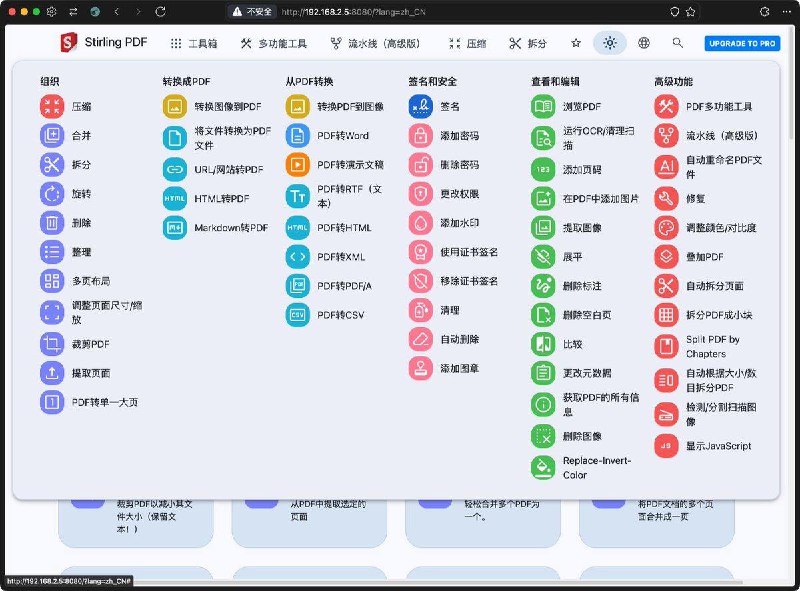This screenshot has height=591, width=800.
Task: Toggle dark mode with the sun icon
Action: (610, 43)
